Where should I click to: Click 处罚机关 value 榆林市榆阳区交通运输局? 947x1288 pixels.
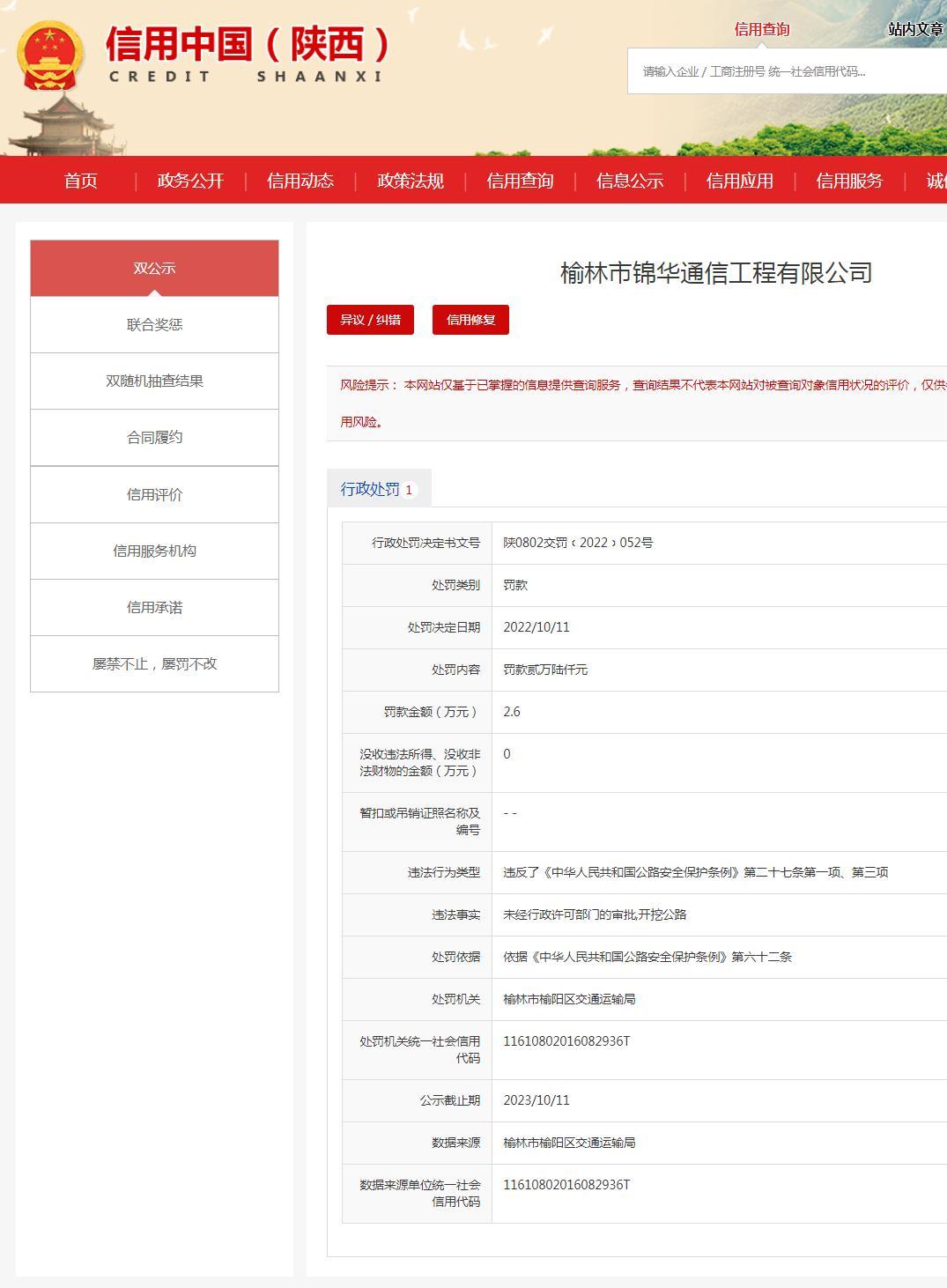pyautogui.click(x=569, y=999)
